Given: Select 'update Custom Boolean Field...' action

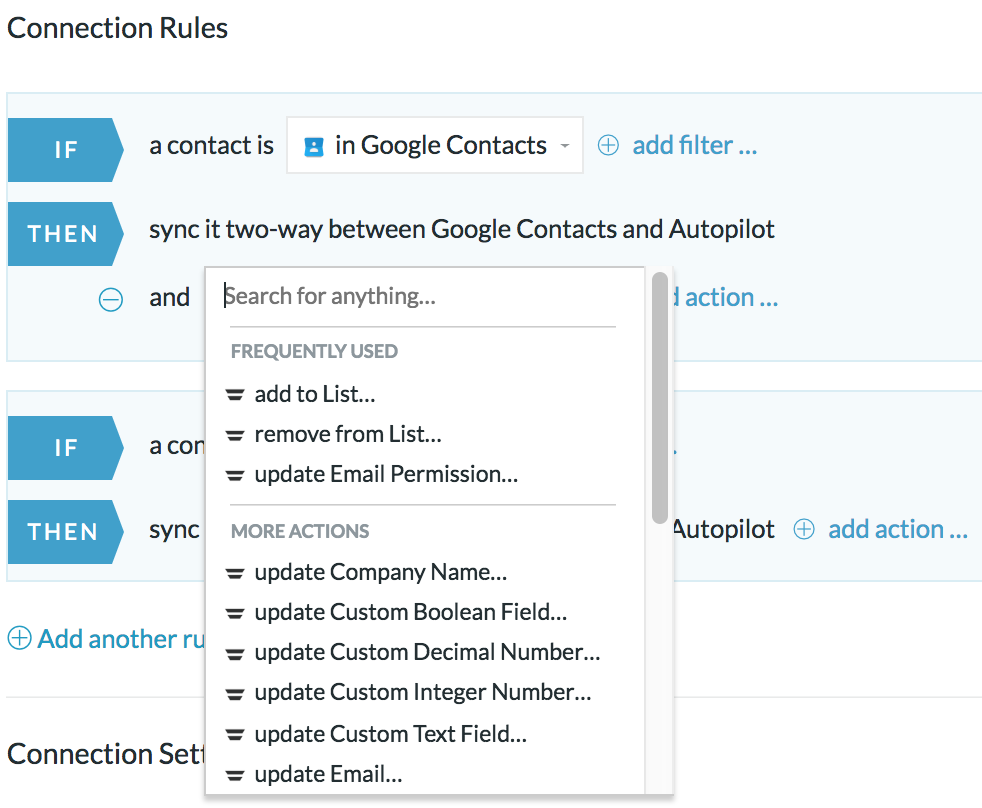Looking at the screenshot, I should coord(410,612).
